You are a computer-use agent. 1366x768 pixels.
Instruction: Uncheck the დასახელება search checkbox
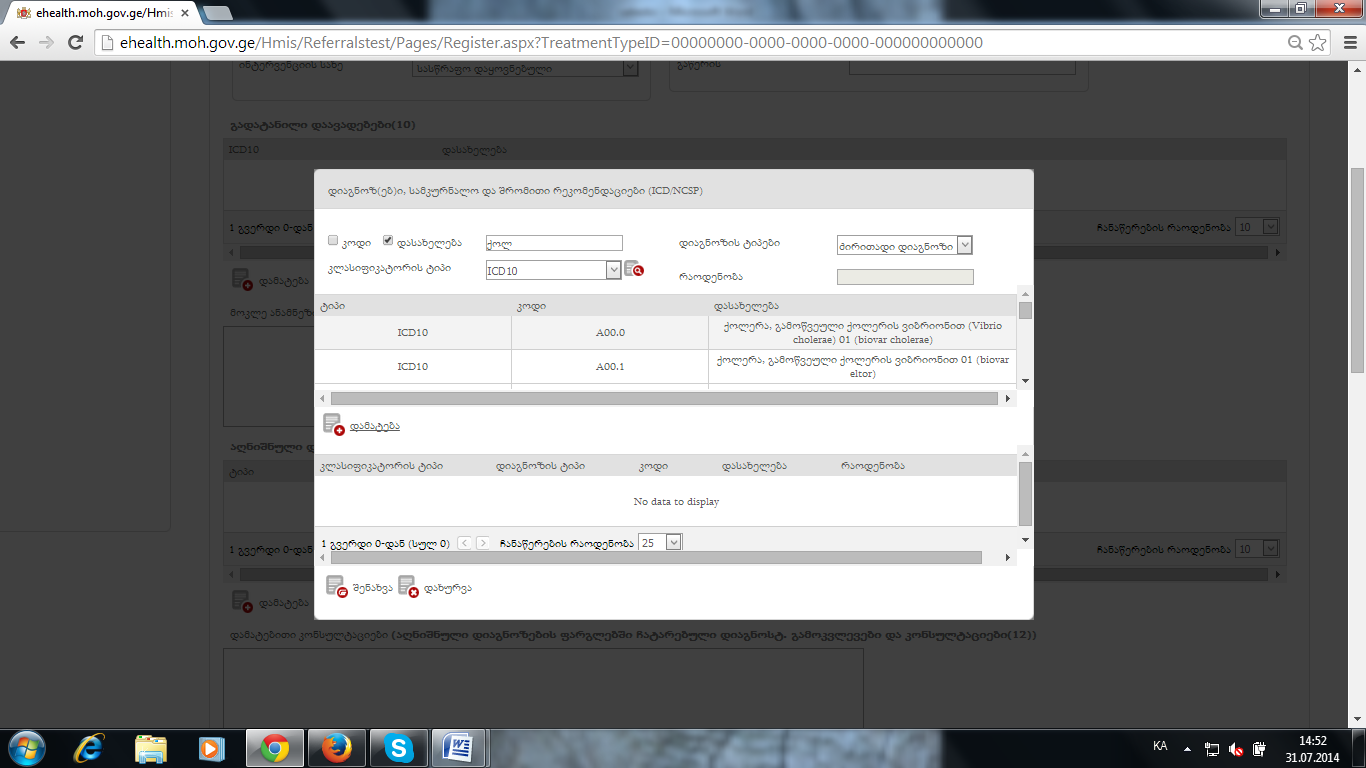coord(388,241)
